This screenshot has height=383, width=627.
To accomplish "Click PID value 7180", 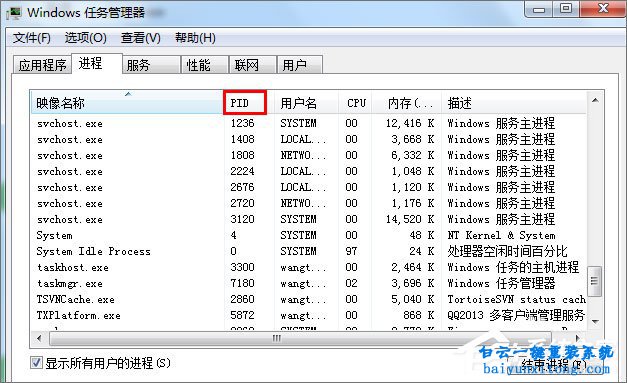I will point(242,283).
